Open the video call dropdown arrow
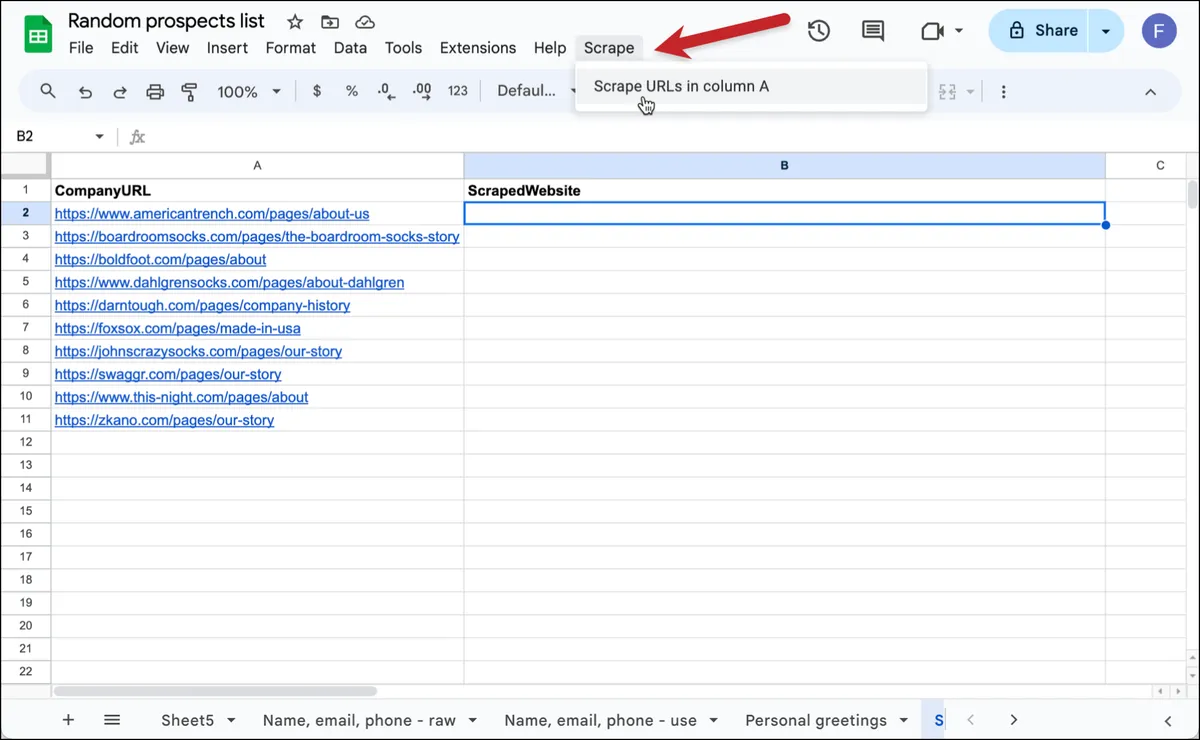Screen dimensions: 1200x740 pyautogui.click(x=959, y=31)
